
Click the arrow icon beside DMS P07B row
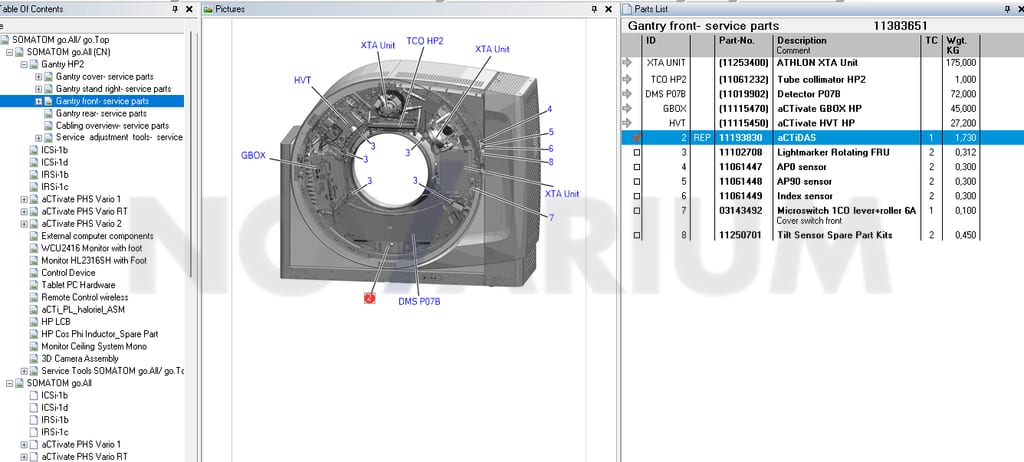point(628,93)
